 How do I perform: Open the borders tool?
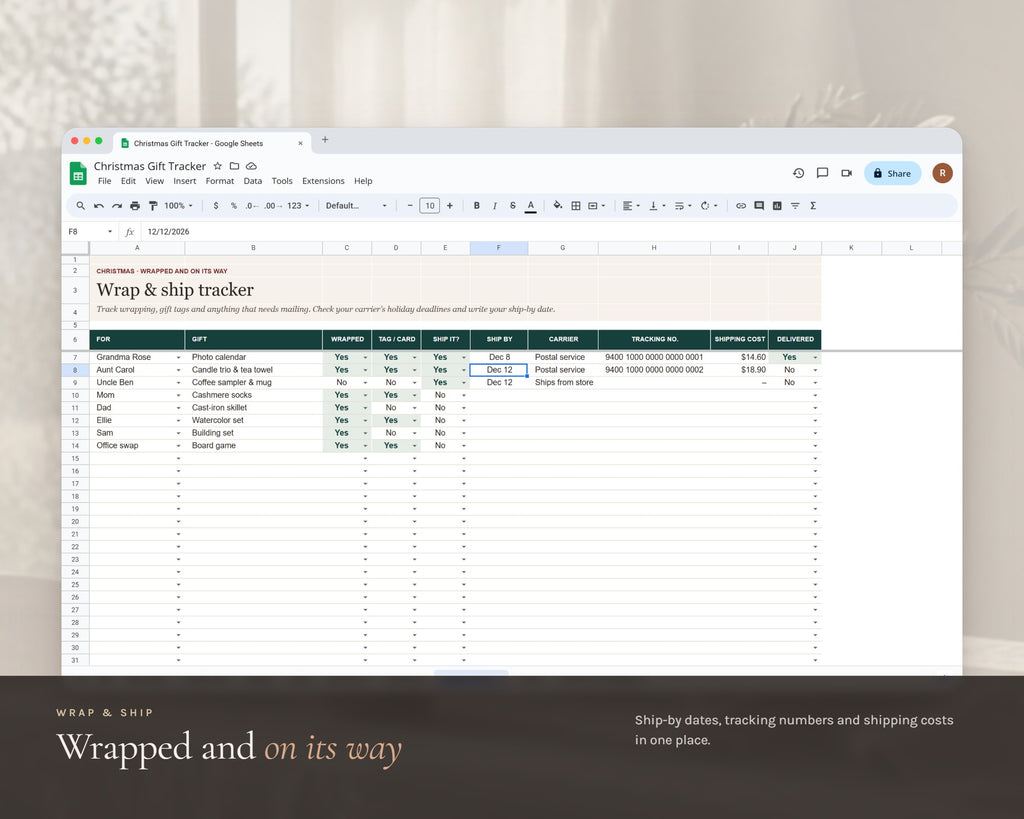[576, 206]
